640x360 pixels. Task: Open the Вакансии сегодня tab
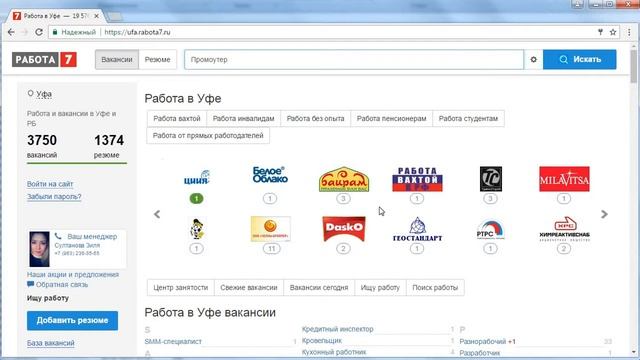[319, 287]
